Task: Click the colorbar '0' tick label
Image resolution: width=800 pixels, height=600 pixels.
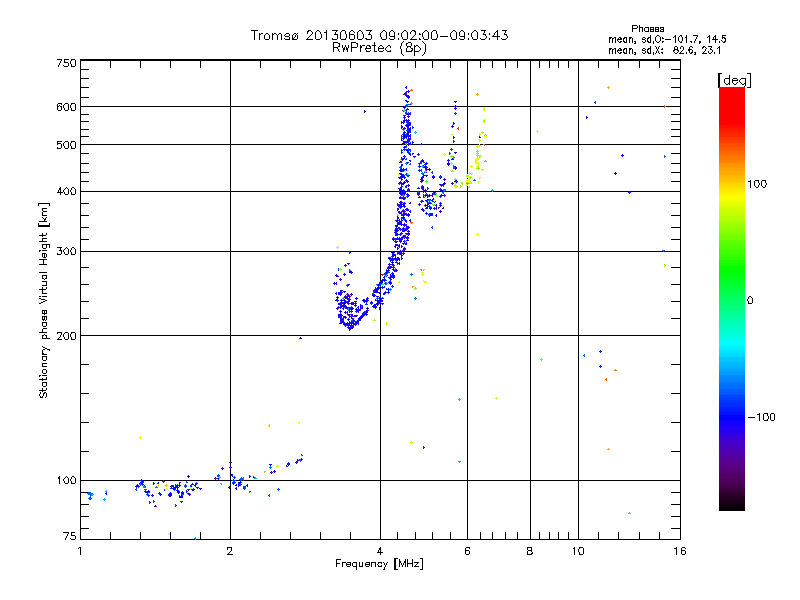Action: point(750,301)
